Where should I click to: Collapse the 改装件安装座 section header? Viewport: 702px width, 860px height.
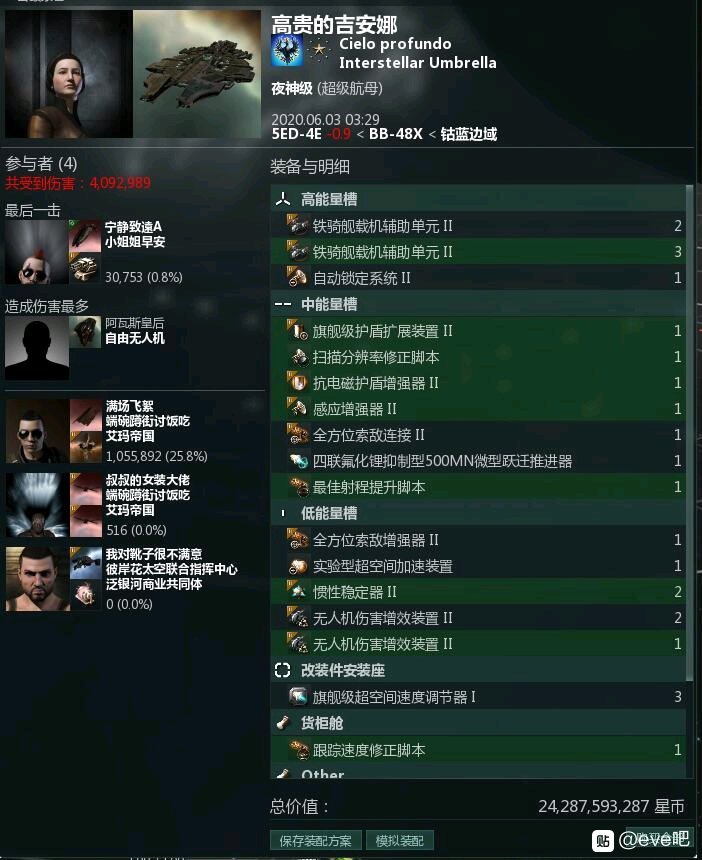(x=478, y=670)
